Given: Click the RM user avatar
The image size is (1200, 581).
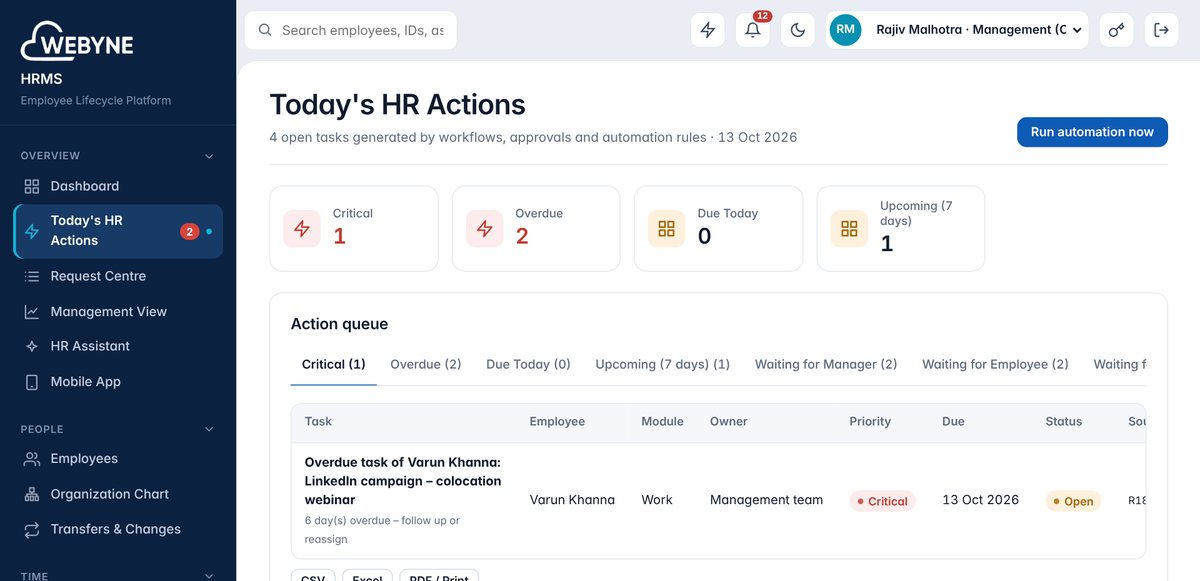Looking at the screenshot, I should click(845, 30).
